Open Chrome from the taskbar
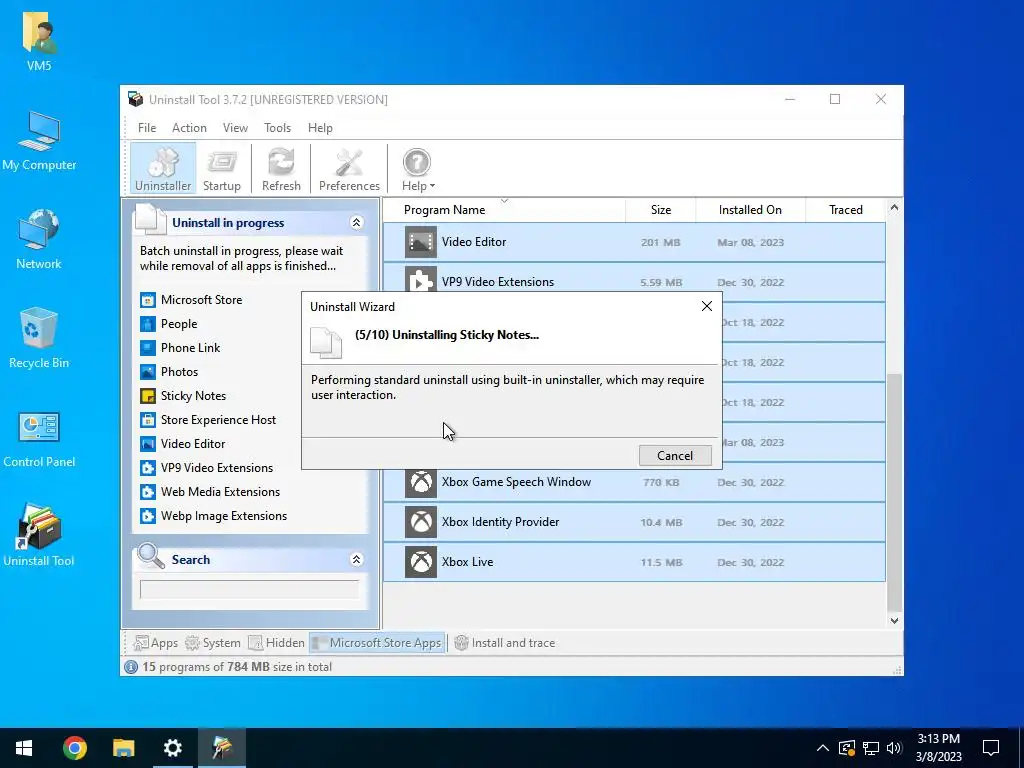Viewport: 1024px width, 768px height. [x=74, y=748]
